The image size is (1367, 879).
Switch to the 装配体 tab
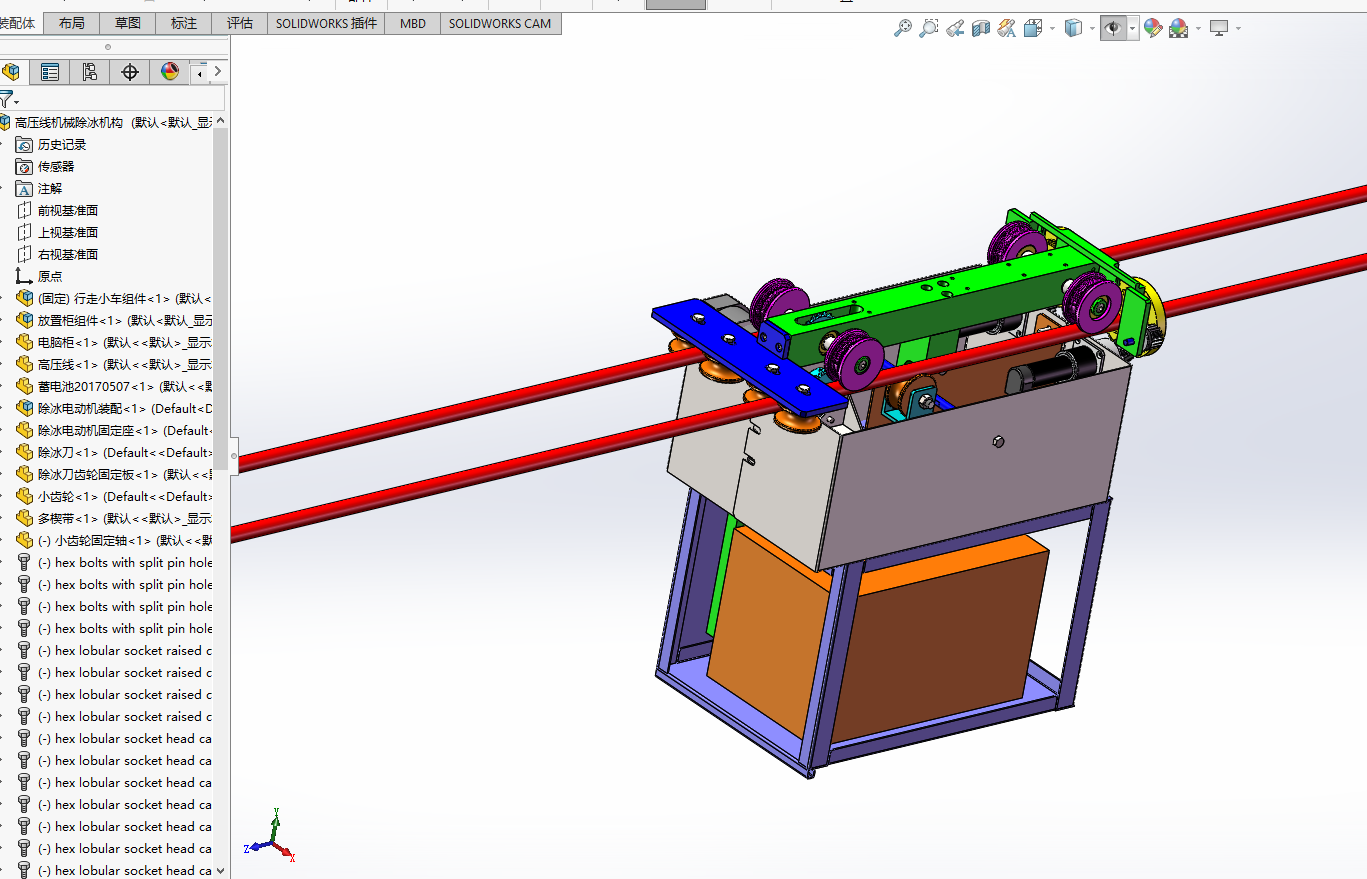(x=20, y=23)
